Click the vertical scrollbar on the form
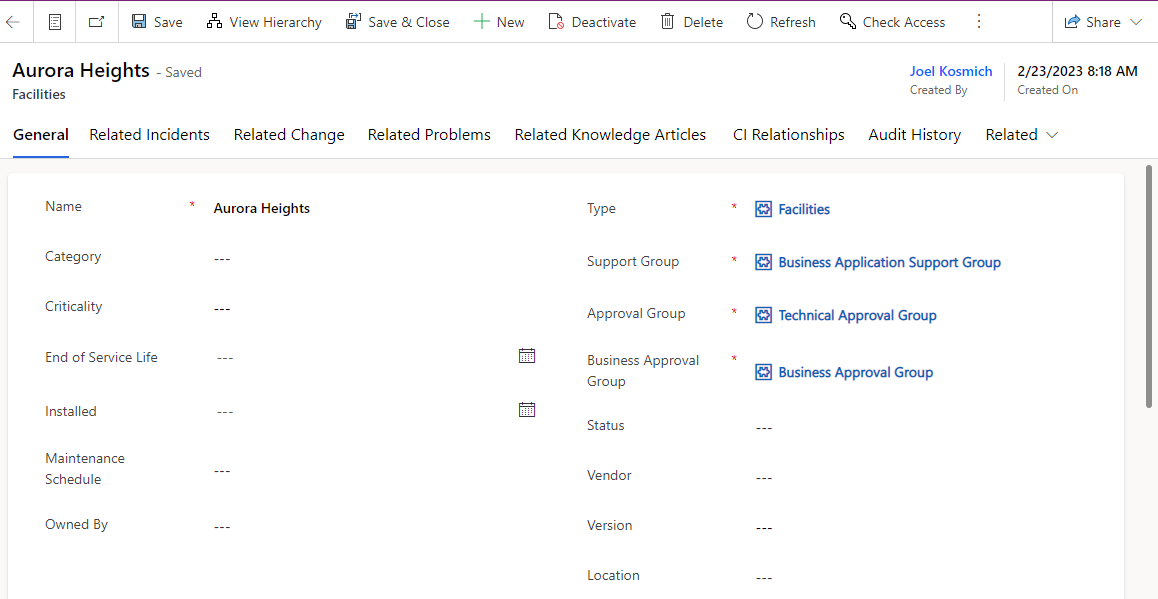 point(1148,286)
